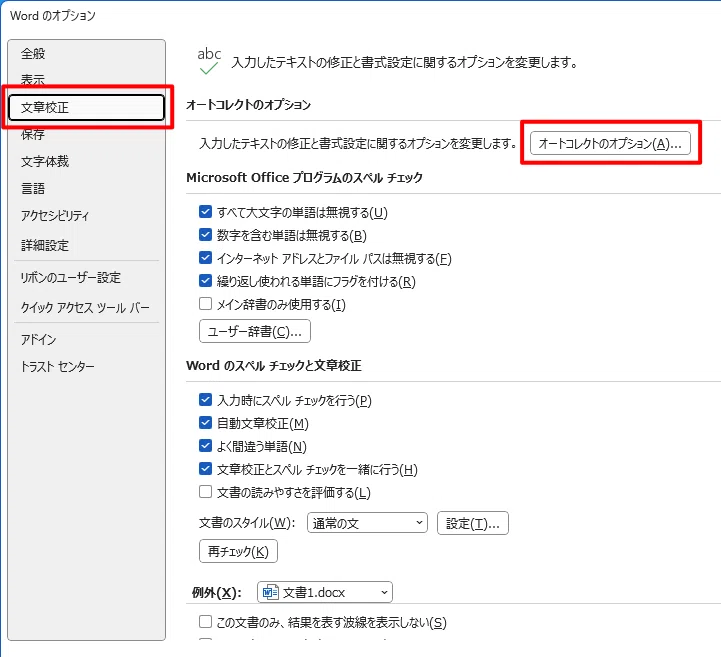Click the オートコレクトのオプション(A)... button
The width and height of the screenshot is (721, 657).
610,143
